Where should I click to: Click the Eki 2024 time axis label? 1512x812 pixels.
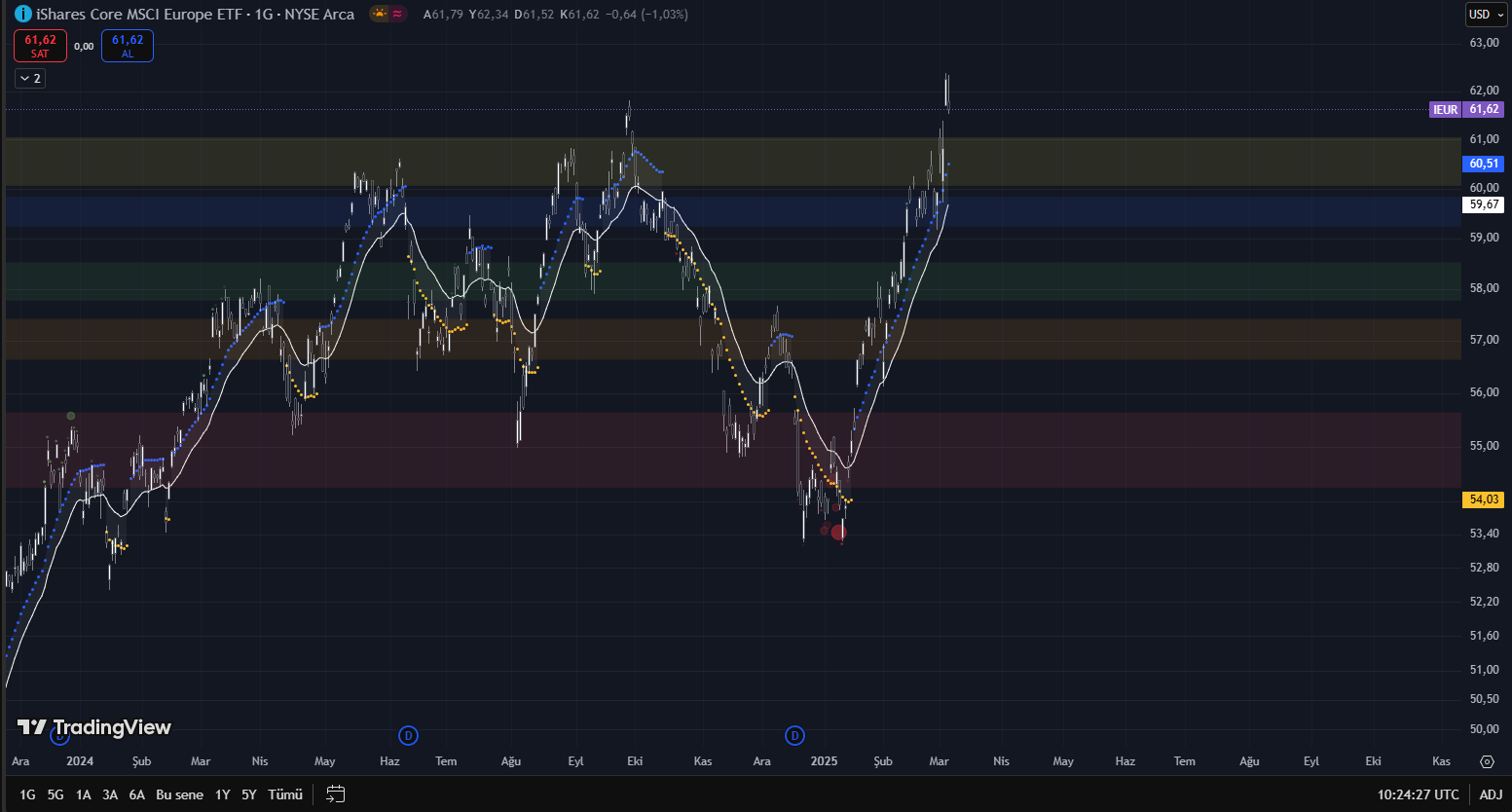tap(635, 761)
